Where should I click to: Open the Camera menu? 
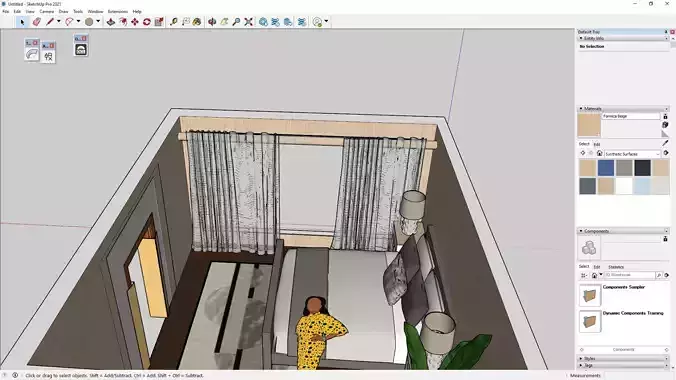[47, 12]
